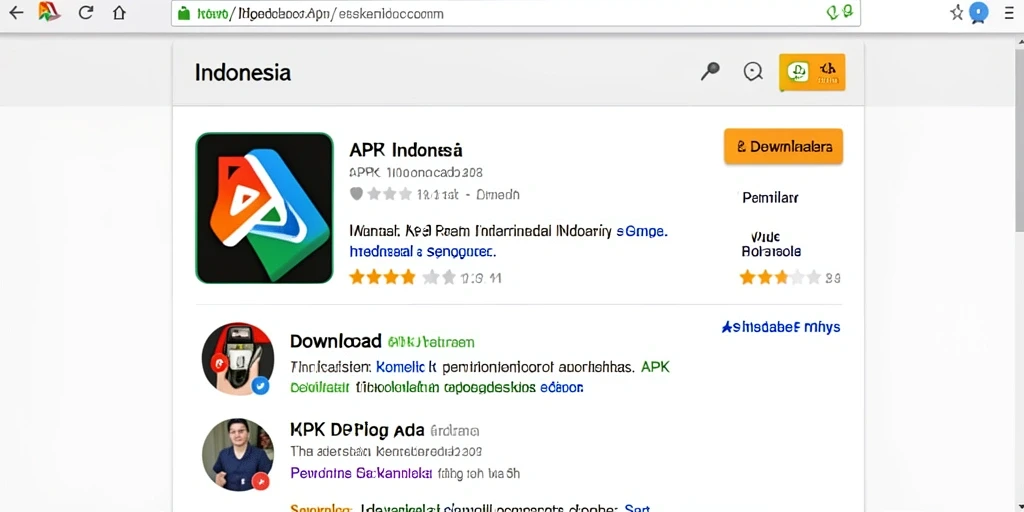Open the Download post avatar thumbnail

237,359
